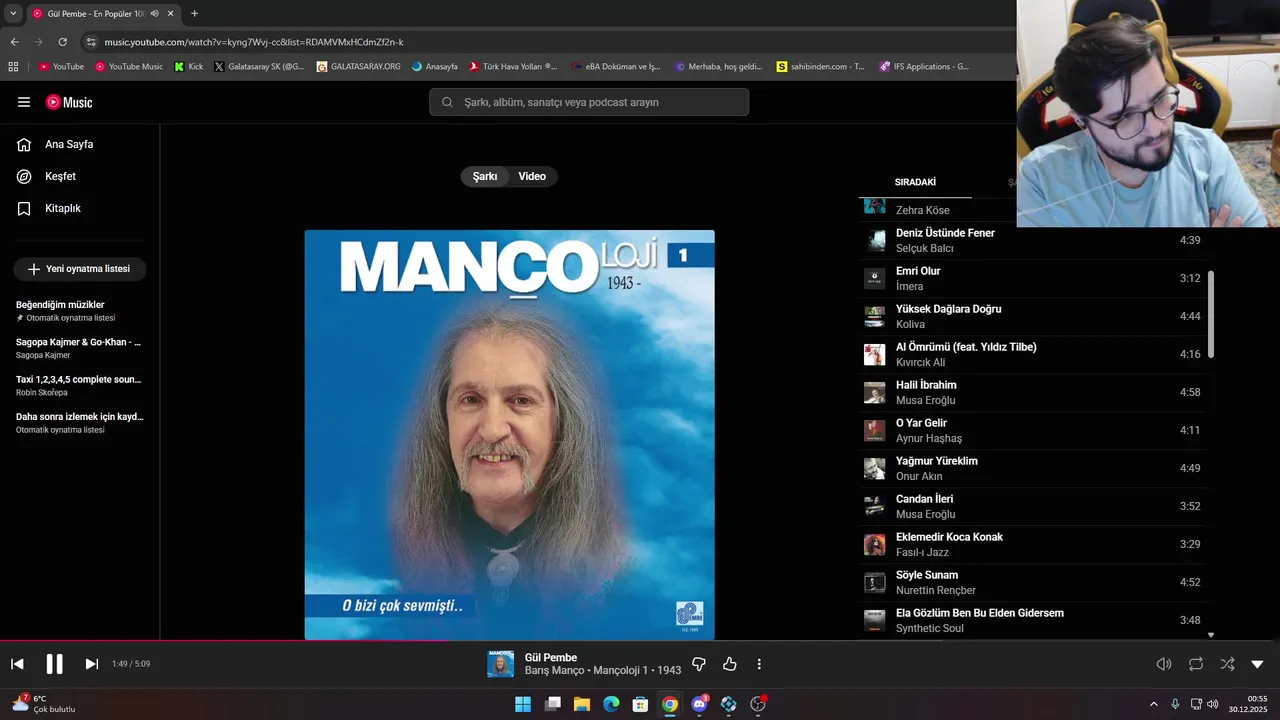Screen dimensions: 1280x720
Task: Open Discord from the taskbar
Action: click(700, 704)
